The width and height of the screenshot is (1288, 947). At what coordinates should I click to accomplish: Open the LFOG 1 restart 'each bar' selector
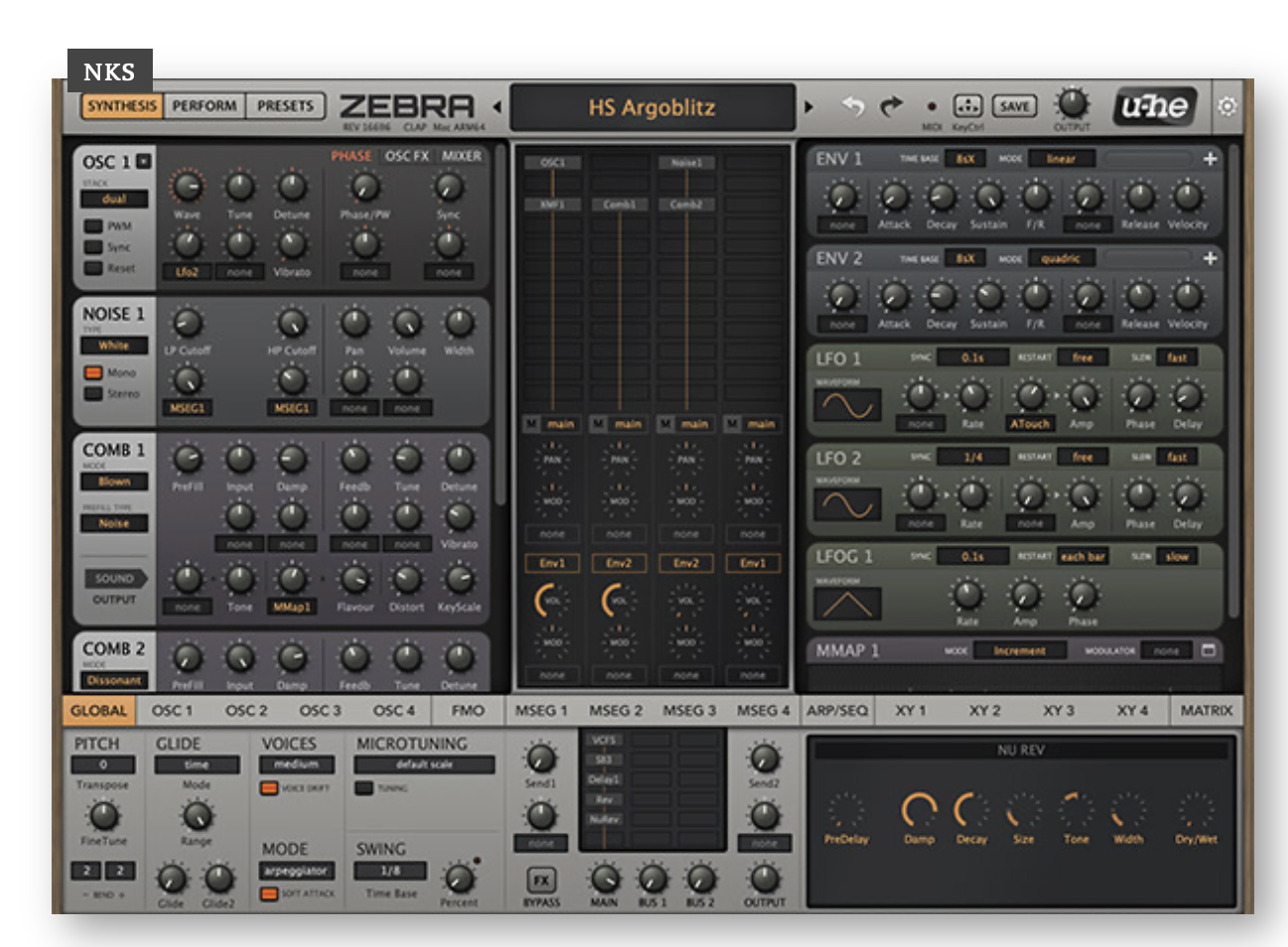(1083, 556)
